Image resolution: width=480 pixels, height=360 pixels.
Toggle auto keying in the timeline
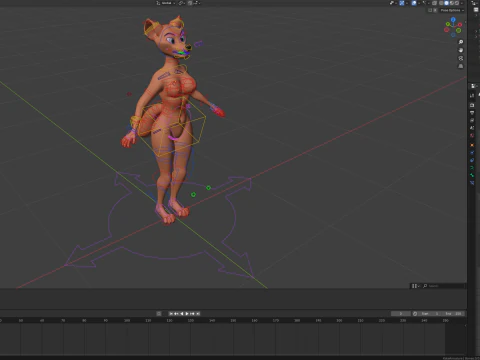(159, 314)
